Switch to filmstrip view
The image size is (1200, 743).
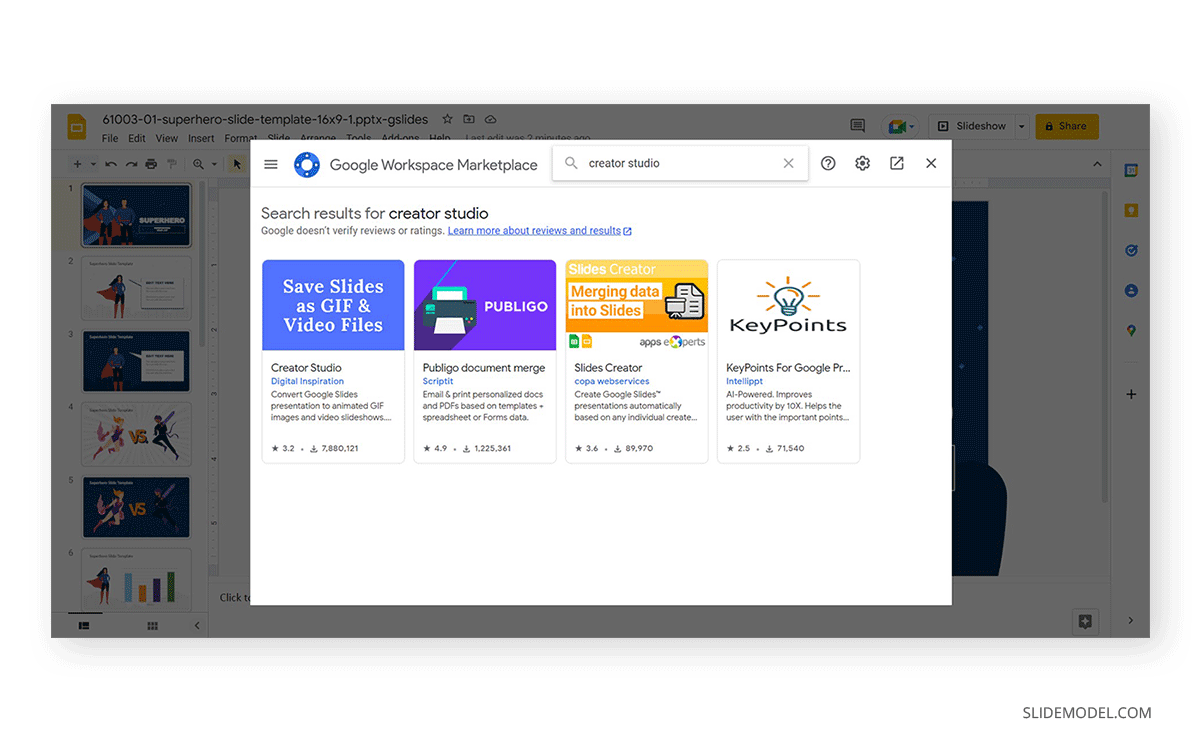coord(84,626)
